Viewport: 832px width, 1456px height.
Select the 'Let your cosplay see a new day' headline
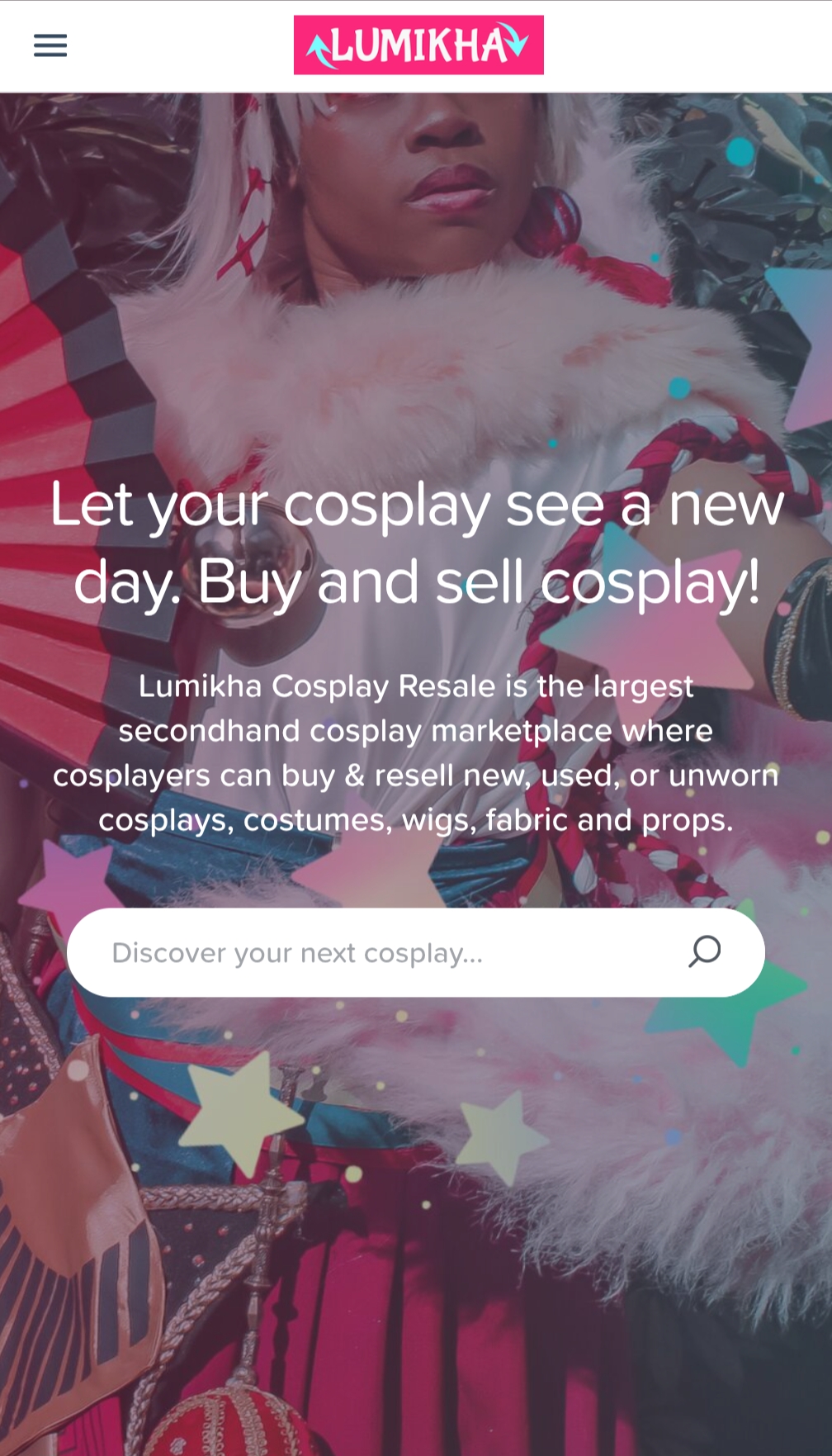pyautogui.click(x=417, y=543)
